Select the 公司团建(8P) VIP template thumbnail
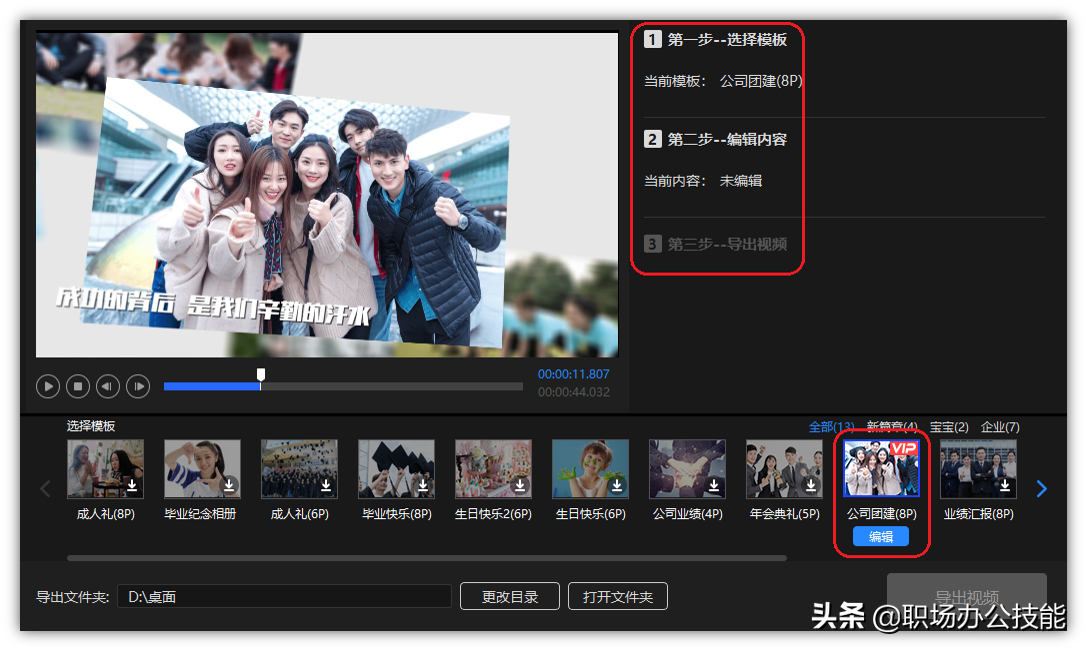Image resolution: width=1087 pixels, height=651 pixels. tap(881, 469)
